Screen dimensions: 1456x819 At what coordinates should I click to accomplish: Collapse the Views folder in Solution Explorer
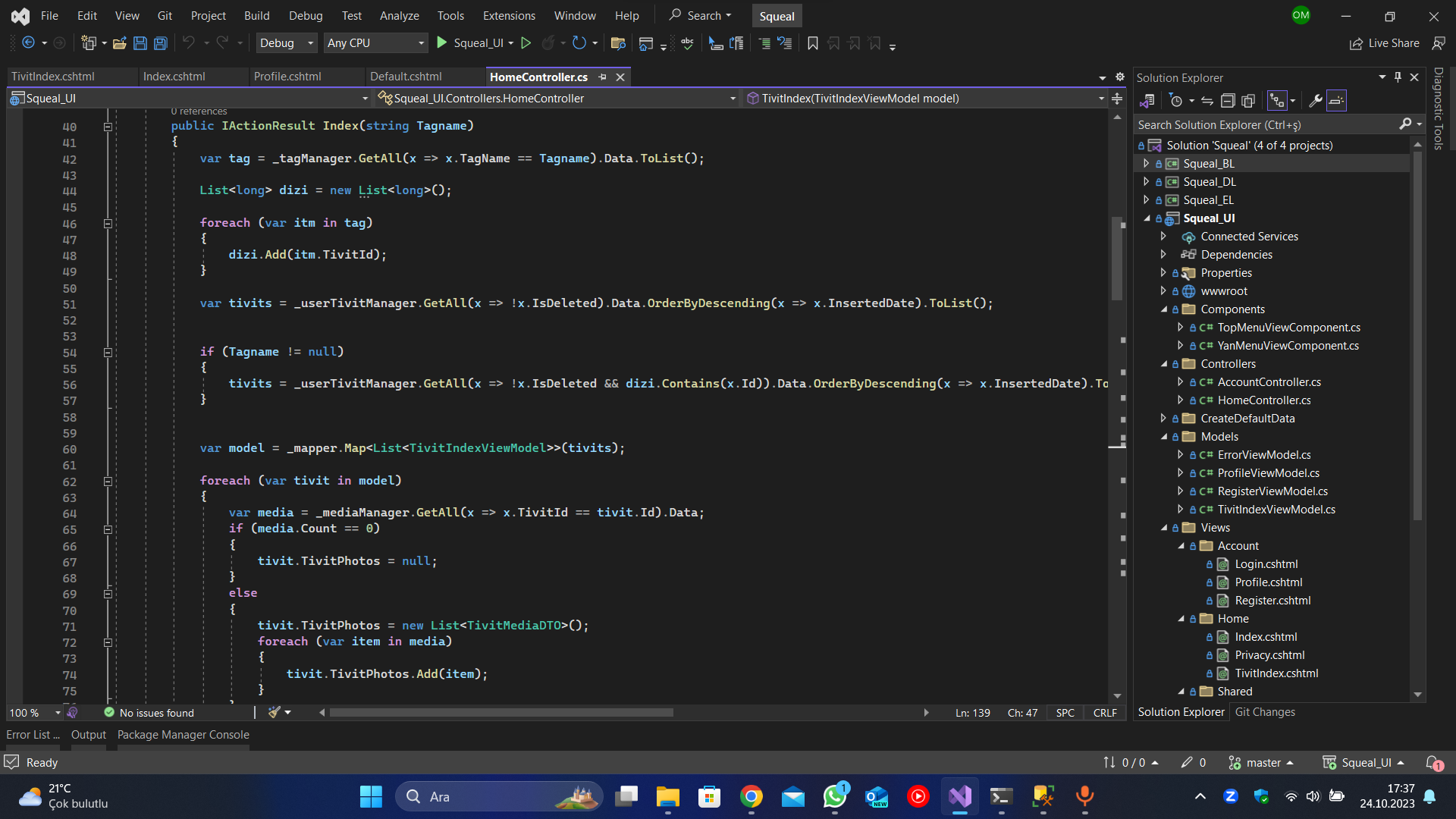point(1166,527)
